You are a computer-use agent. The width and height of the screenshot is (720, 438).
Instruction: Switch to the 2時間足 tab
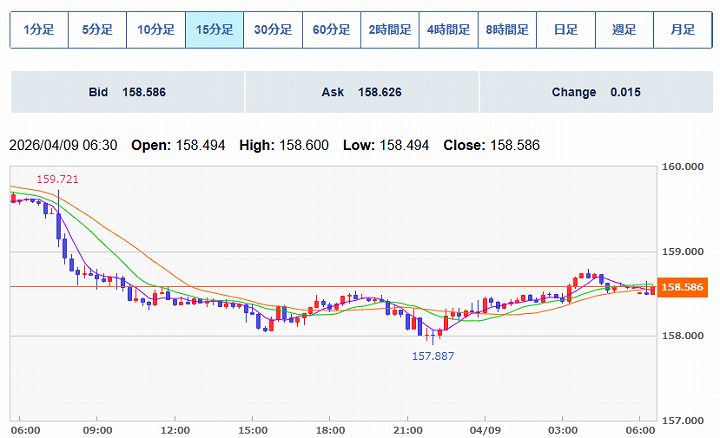tap(390, 30)
